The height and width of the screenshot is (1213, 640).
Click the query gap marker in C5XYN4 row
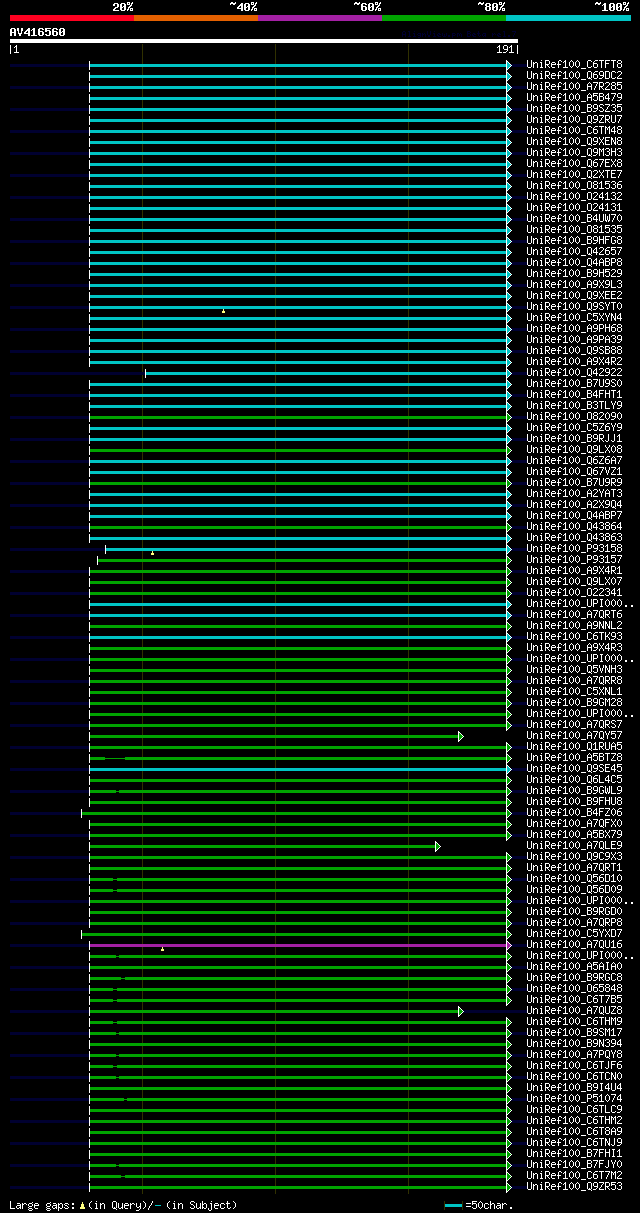coord(223,311)
